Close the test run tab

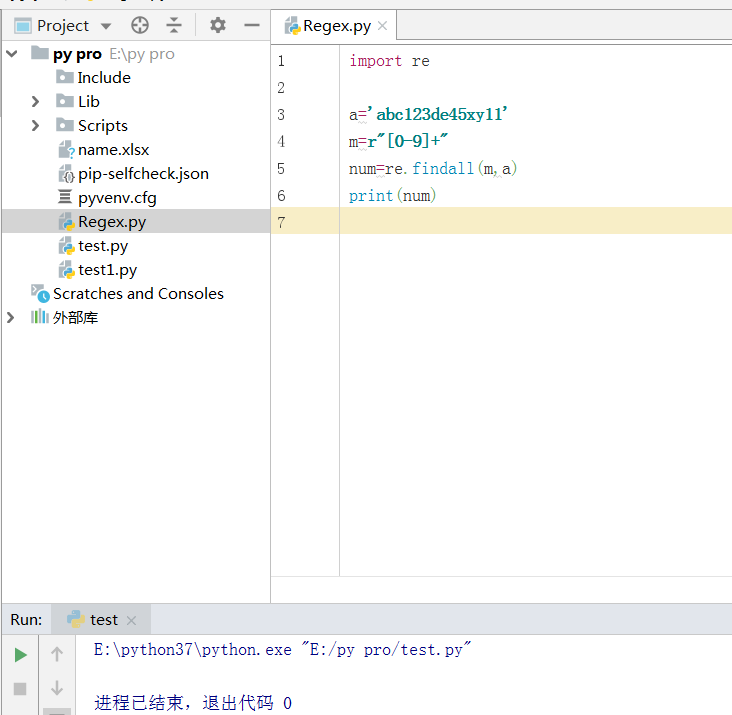pyautogui.click(x=131, y=620)
